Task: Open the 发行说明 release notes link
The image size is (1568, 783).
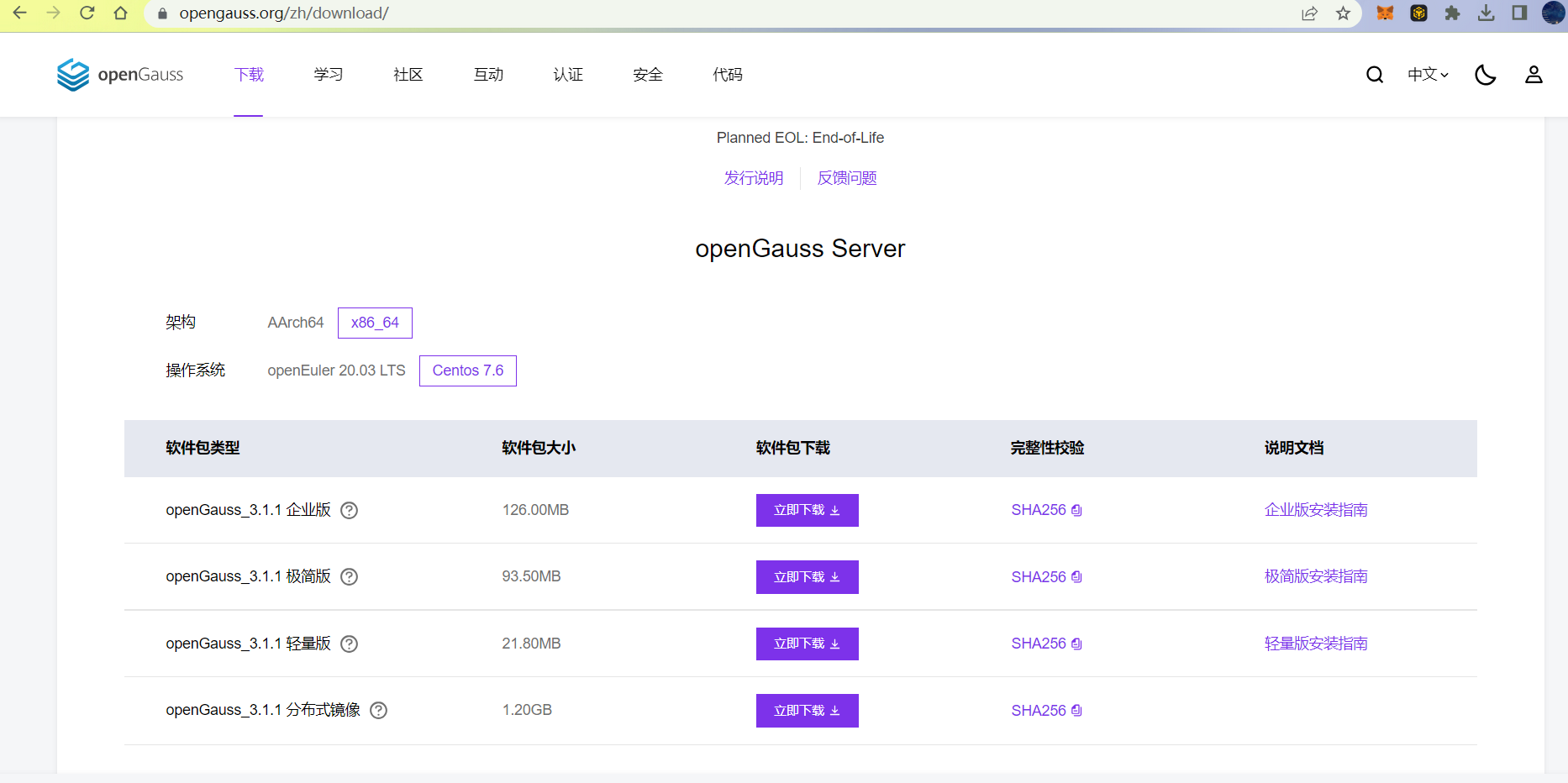Action: click(x=753, y=178)
